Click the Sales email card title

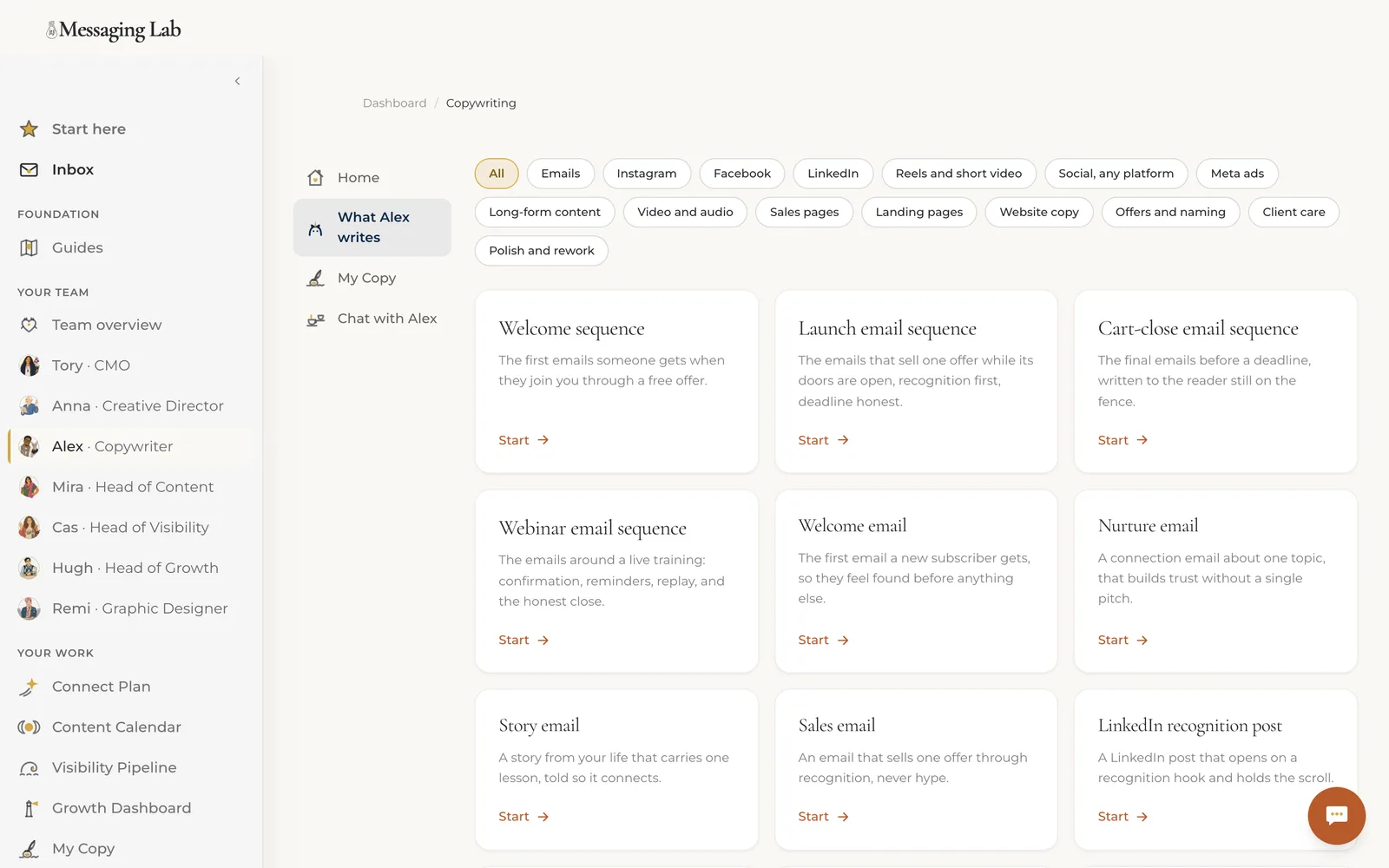837,726
